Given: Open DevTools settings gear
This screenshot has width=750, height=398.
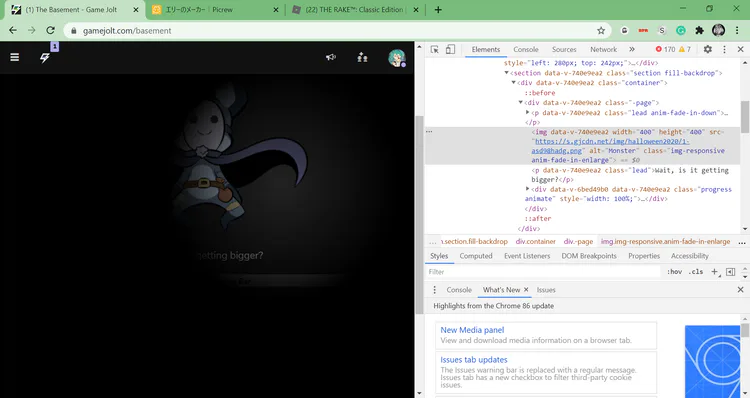Looking at the screenshot, I should click(707, 49).
